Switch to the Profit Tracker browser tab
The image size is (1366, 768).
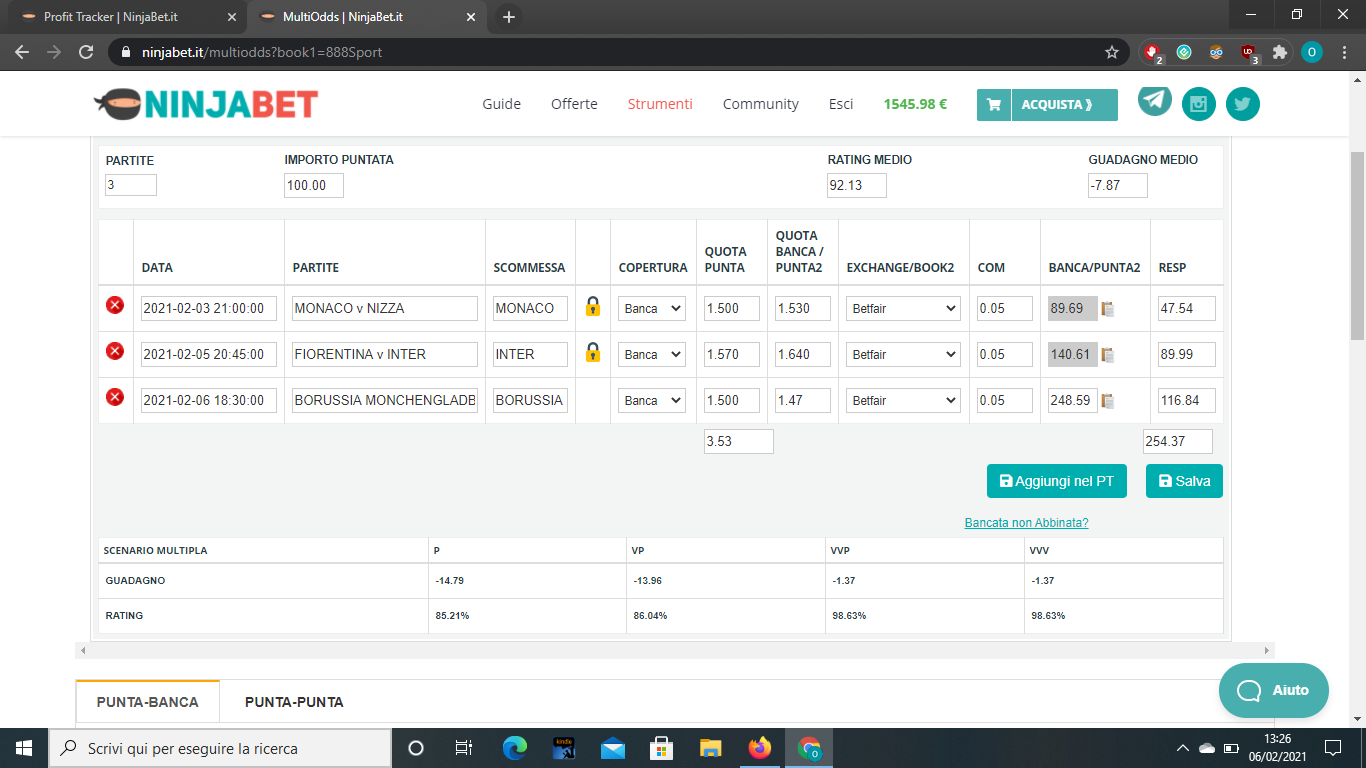click(x=125, y=17)
